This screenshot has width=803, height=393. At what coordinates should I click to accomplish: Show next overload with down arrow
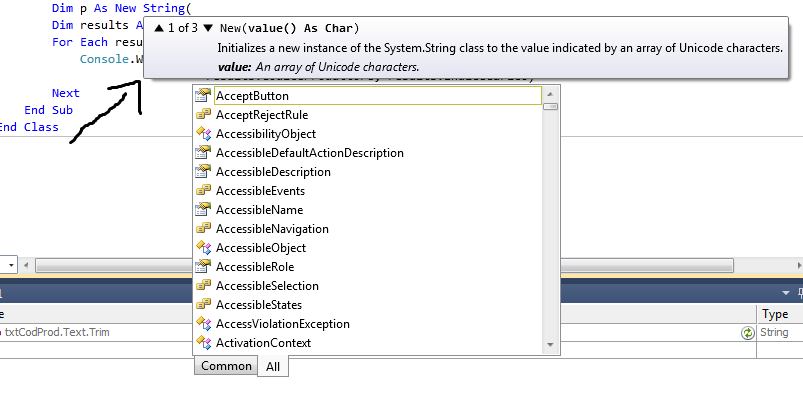[207, 28]
